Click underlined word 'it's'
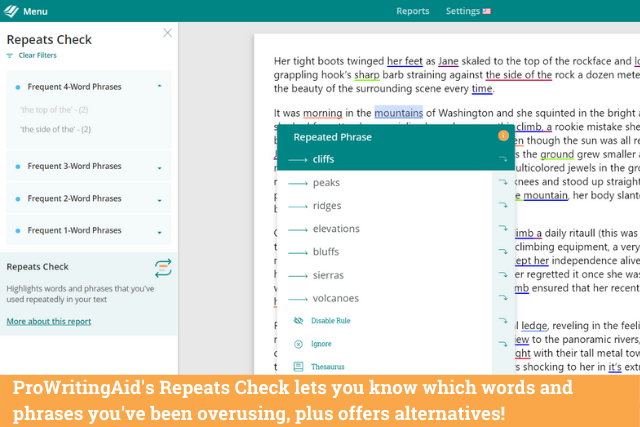 point(615,367)
